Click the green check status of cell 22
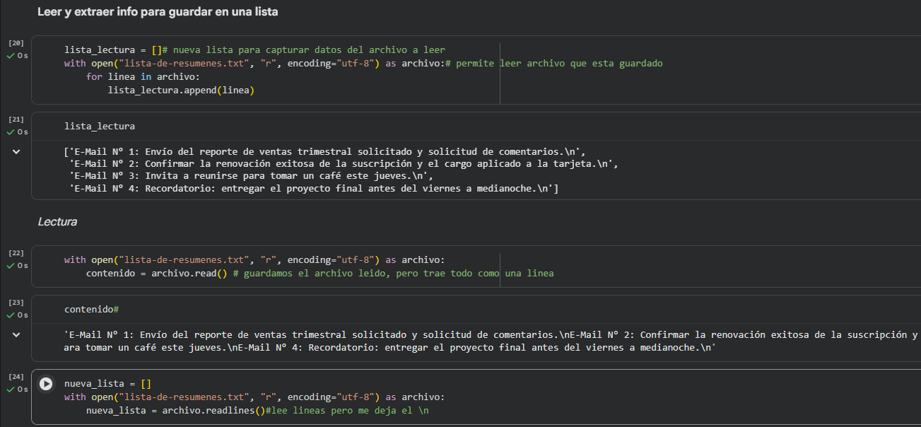 pos(11,265)
